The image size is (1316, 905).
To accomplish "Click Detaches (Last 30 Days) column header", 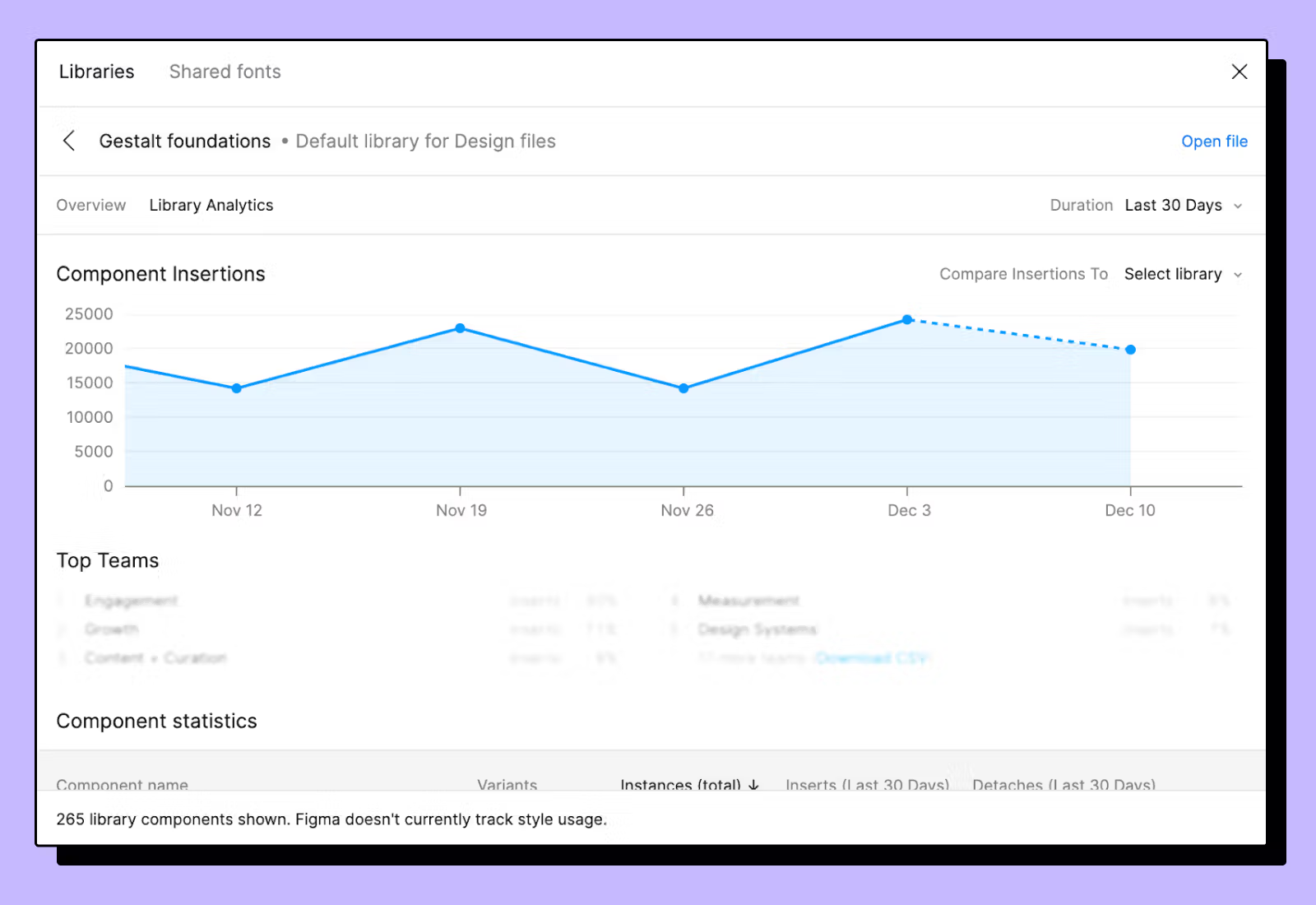I will (1063, 784).
